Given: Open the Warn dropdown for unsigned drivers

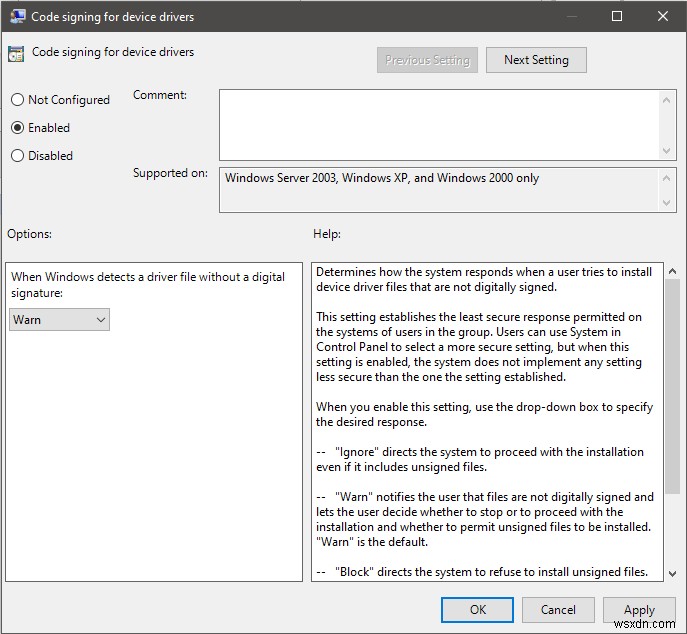Looking at the screenshot, I should coord(60,319).
